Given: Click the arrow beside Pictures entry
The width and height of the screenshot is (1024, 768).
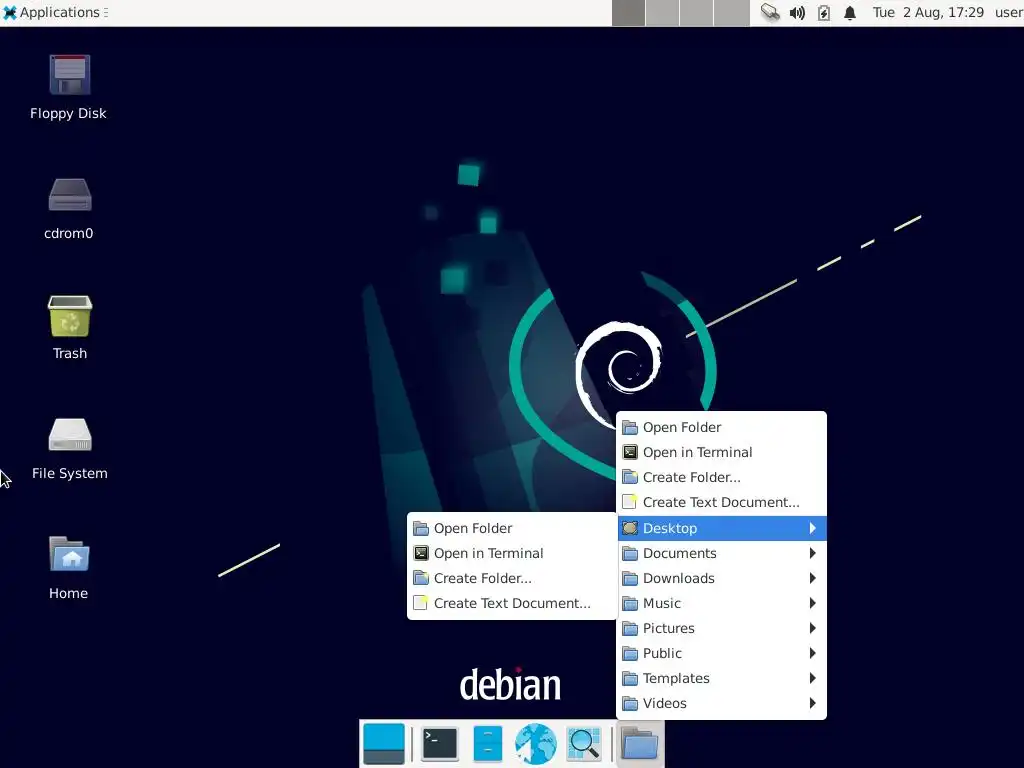Looking at the screenshot, I should click(x=812, y=628).
